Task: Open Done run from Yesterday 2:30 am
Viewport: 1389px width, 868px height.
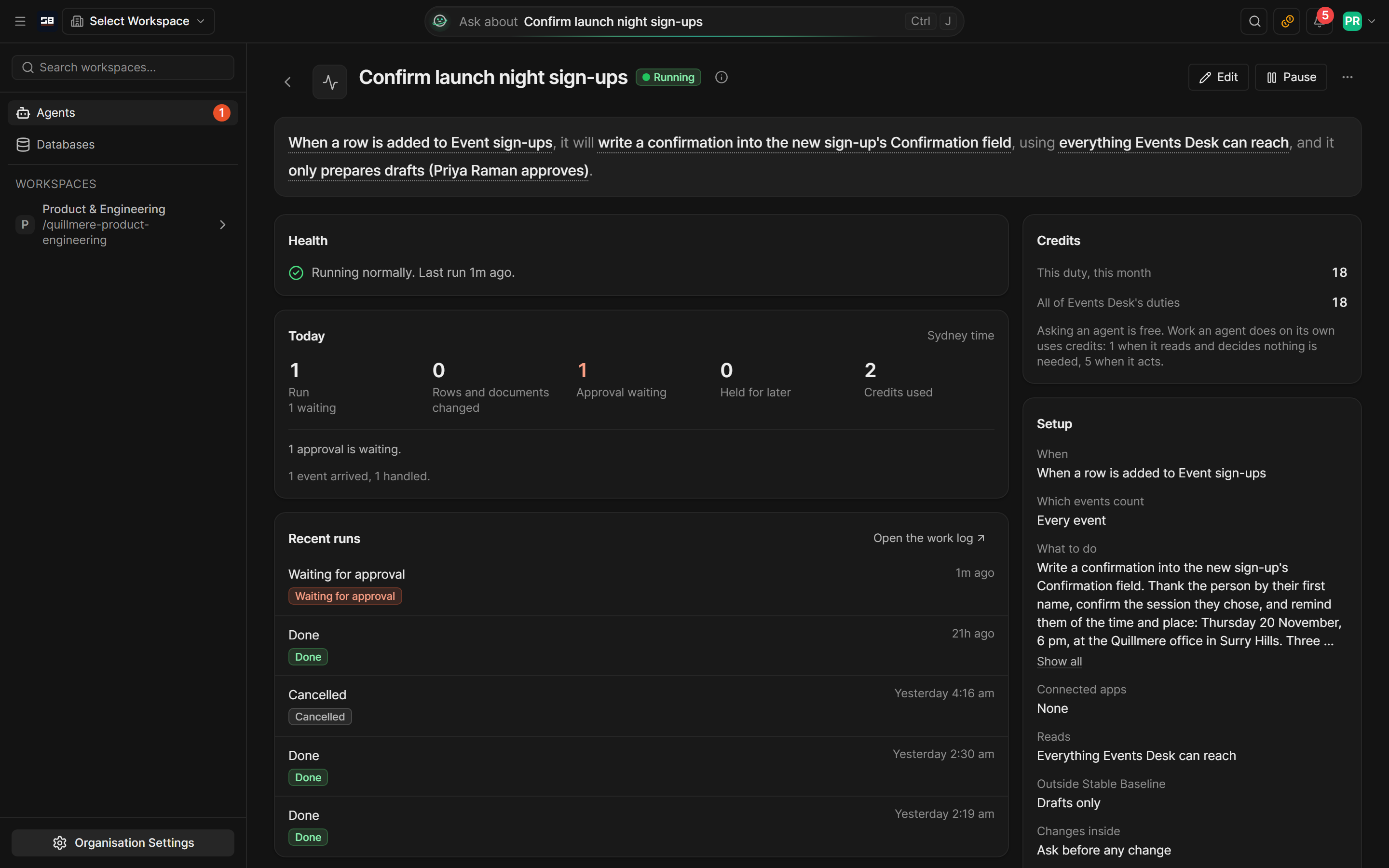Action: point(641,766)
